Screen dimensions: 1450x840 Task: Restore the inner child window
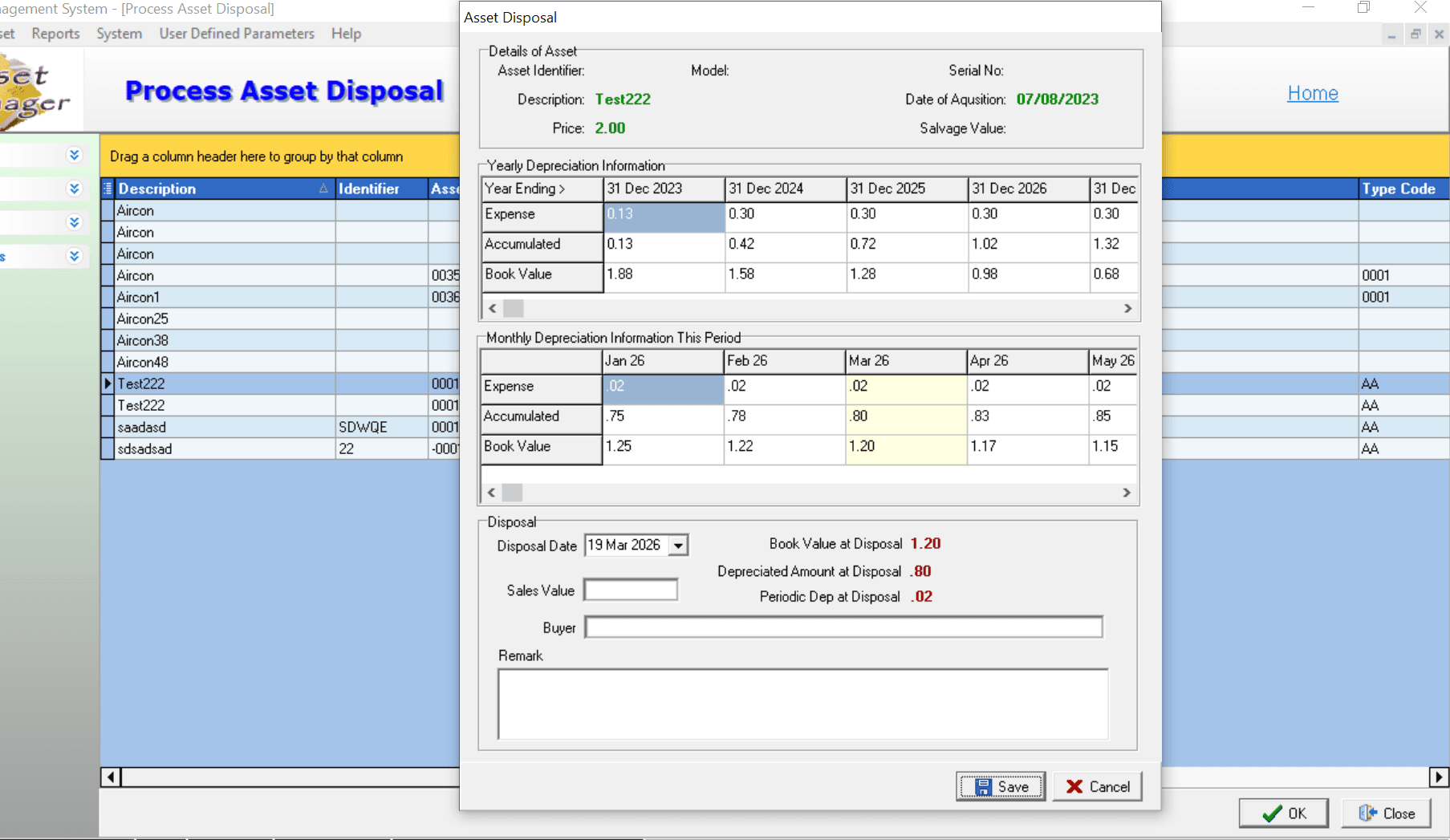pos(1415,34)
